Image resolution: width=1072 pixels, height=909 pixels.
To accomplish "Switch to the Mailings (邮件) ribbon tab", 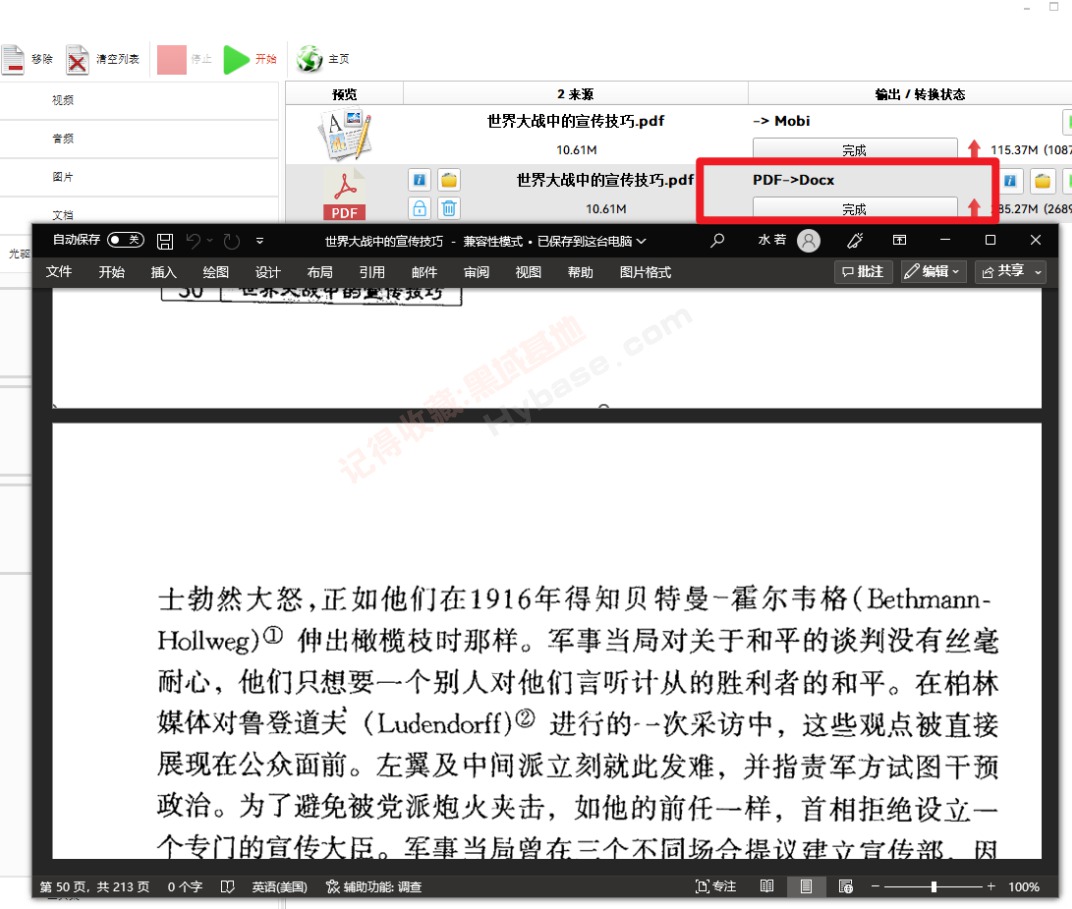I will (x=425, y=272).
